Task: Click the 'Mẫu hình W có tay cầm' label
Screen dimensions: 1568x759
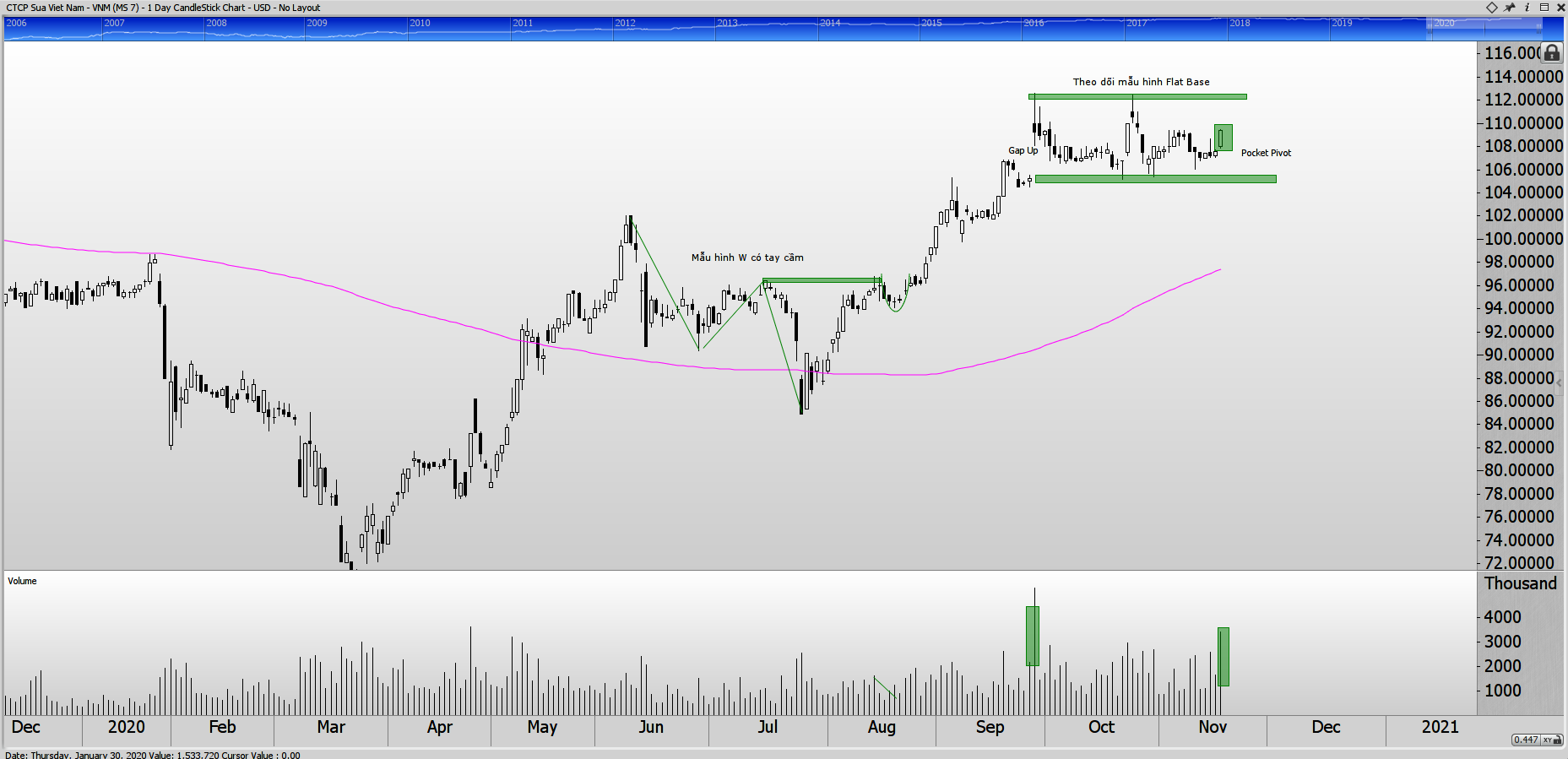Action: tap(747, 258)
